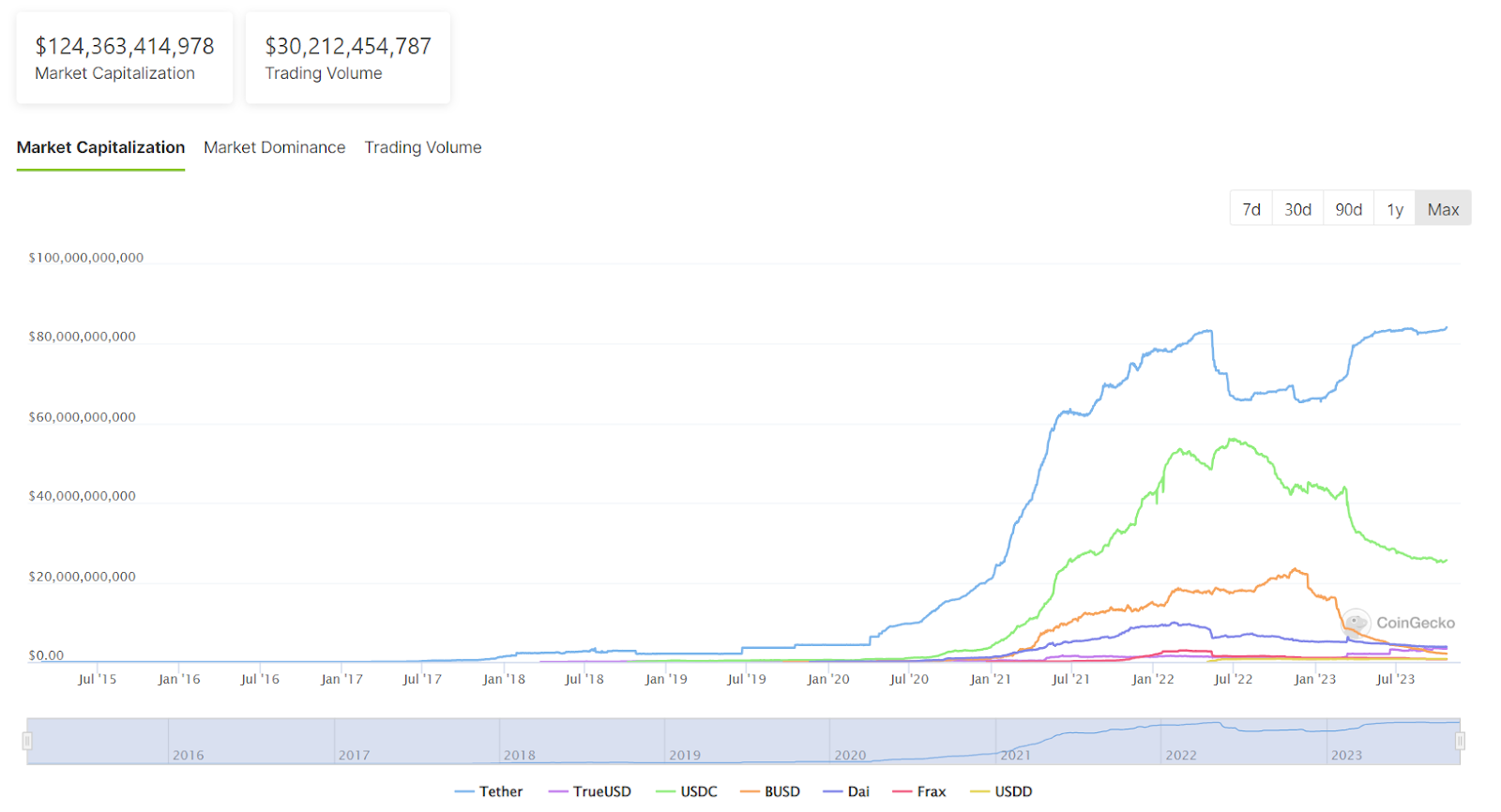
Task: Toggle the Frax series in legend
Action: (919, 791)
